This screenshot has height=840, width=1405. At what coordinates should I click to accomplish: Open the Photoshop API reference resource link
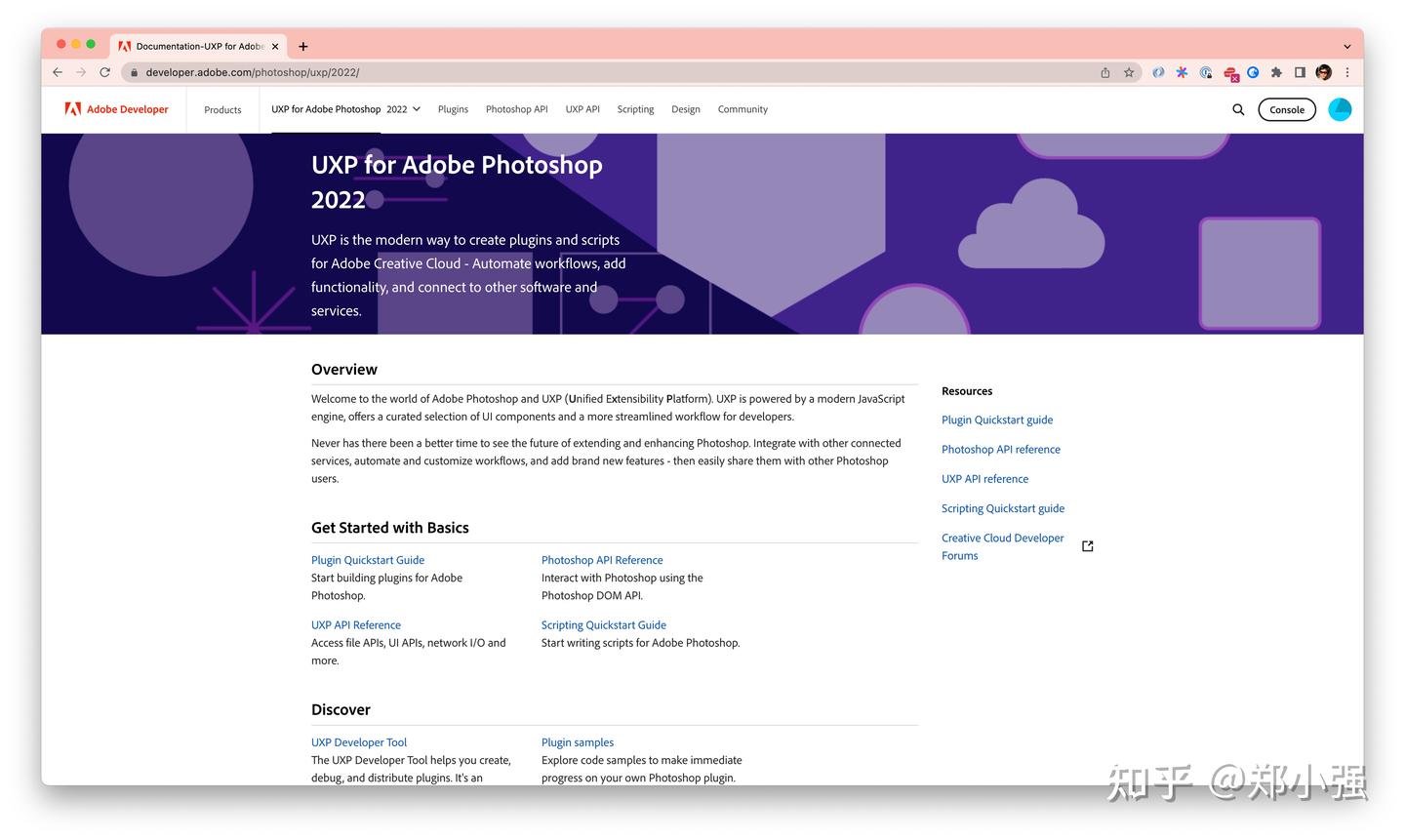[x=1001, y=449]
